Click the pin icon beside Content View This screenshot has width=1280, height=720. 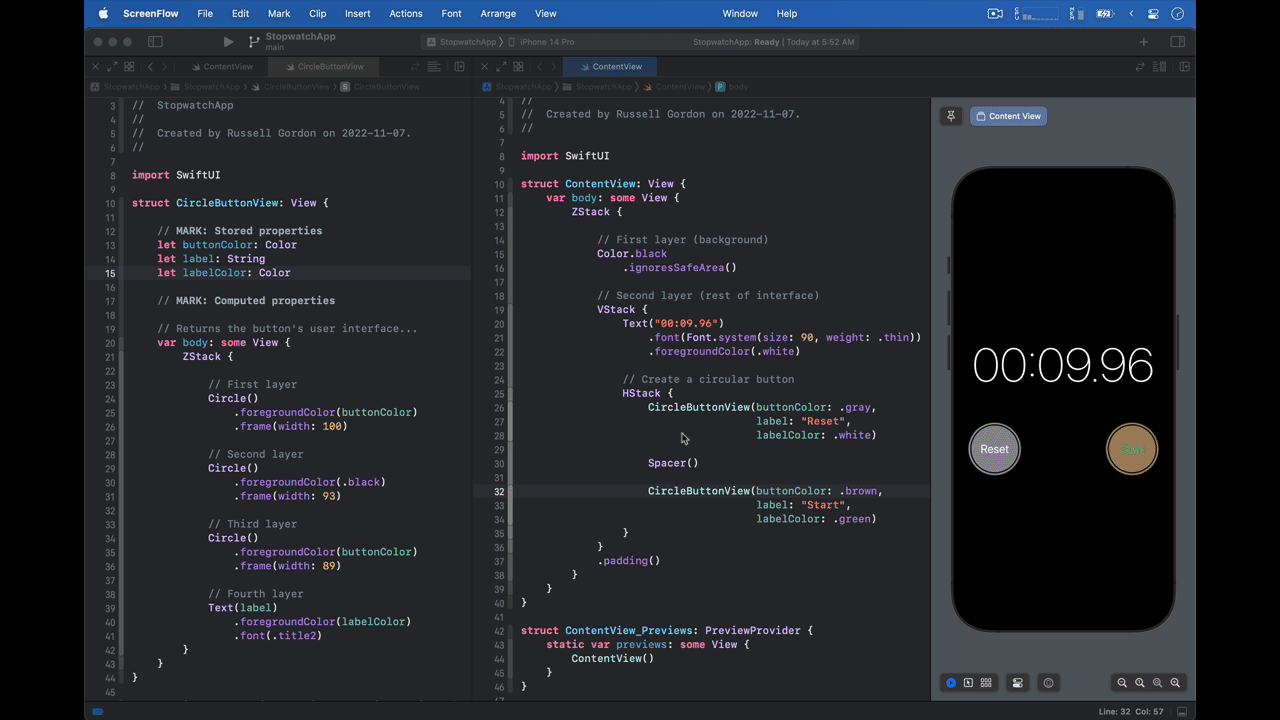[x=951, y=116]
